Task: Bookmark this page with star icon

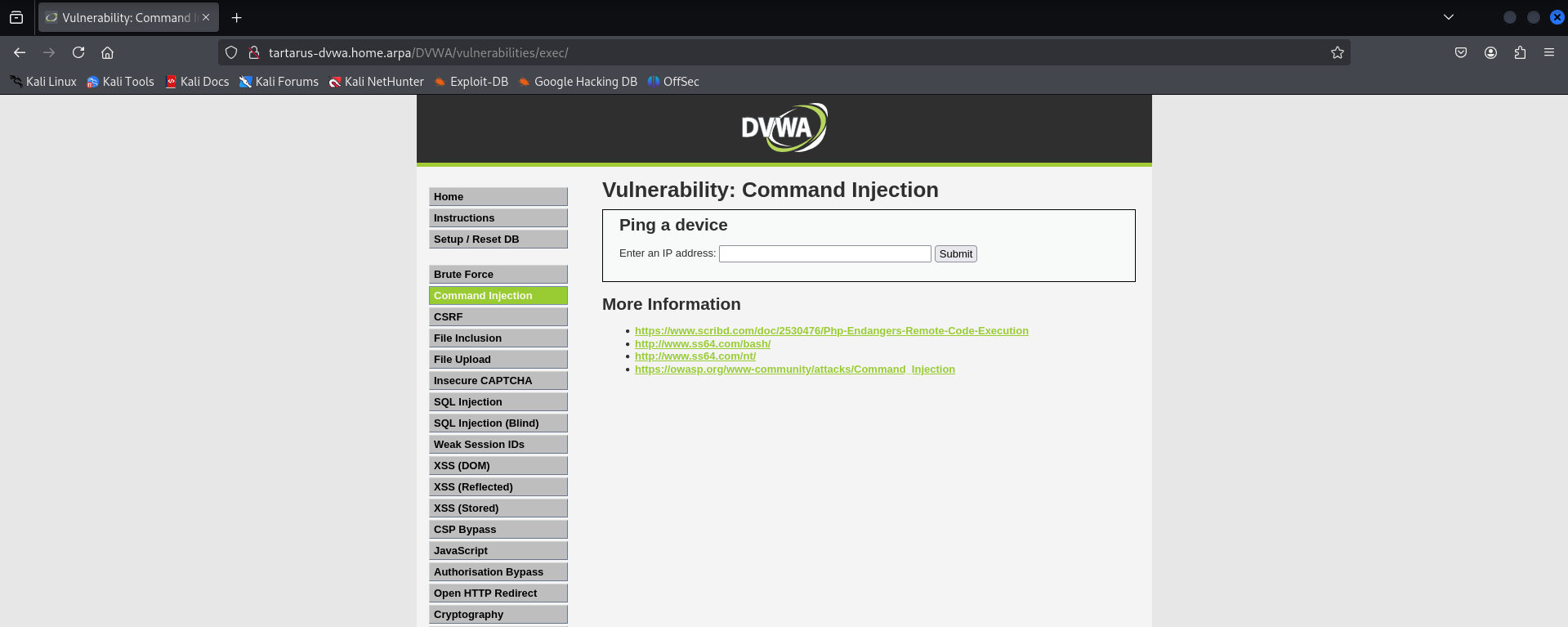Action: click(1337, 52)
